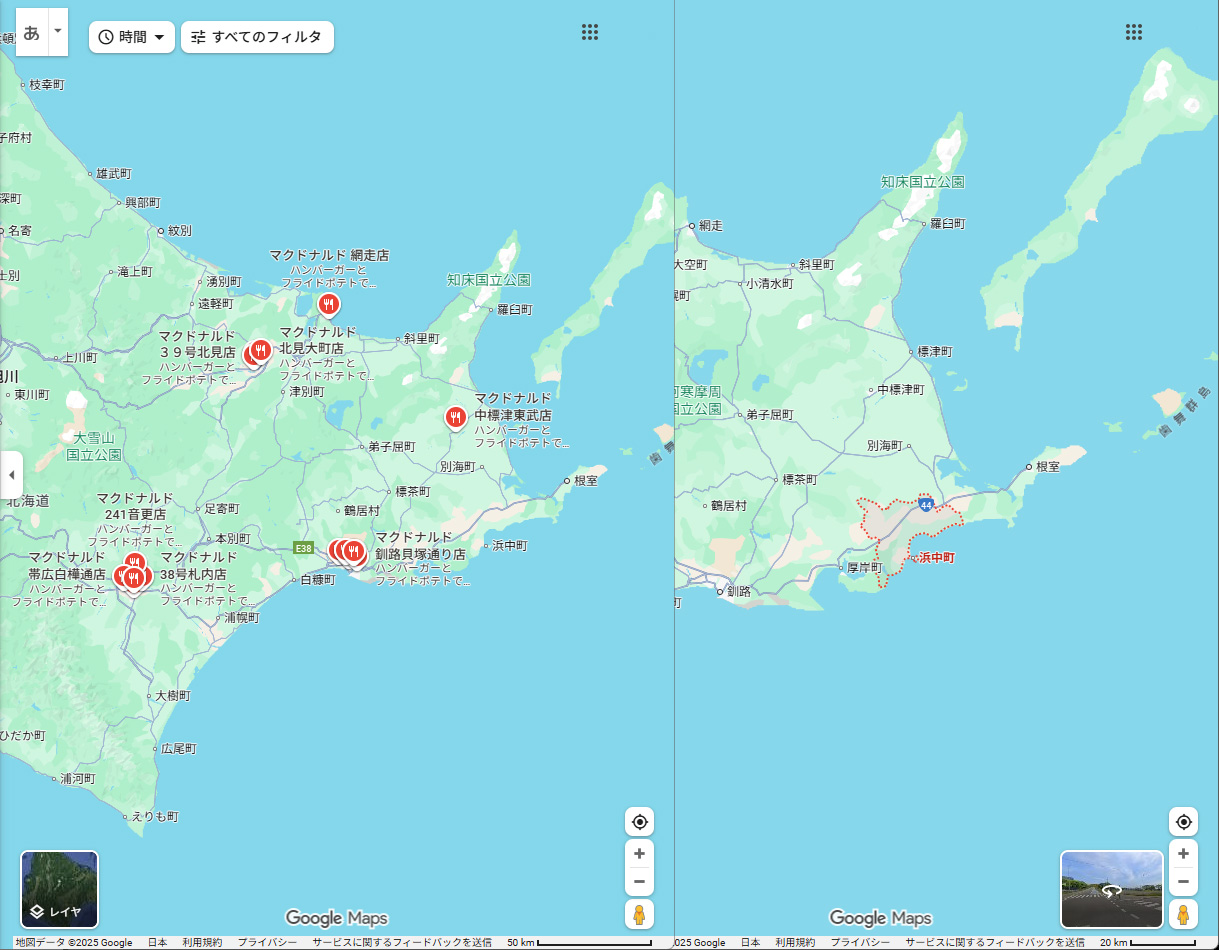Open 利用規約 link in left footer
Image resolution: width=1219 pixels, height=950 pixels.
click(x=202, y=943)
